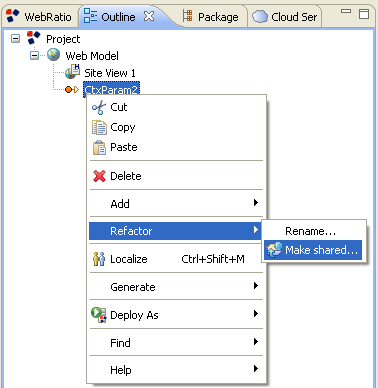The height and width of the screenshot is (388, 378).
Task: Open the Add submenu arrow
Action: [x=256, y=203]
